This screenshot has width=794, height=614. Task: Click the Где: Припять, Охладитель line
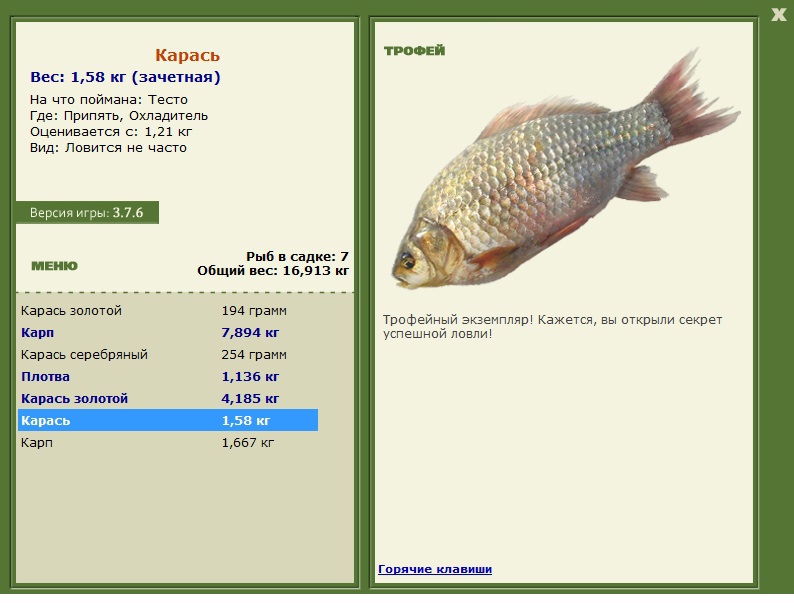pyautogui.click(x=119, y=115)
